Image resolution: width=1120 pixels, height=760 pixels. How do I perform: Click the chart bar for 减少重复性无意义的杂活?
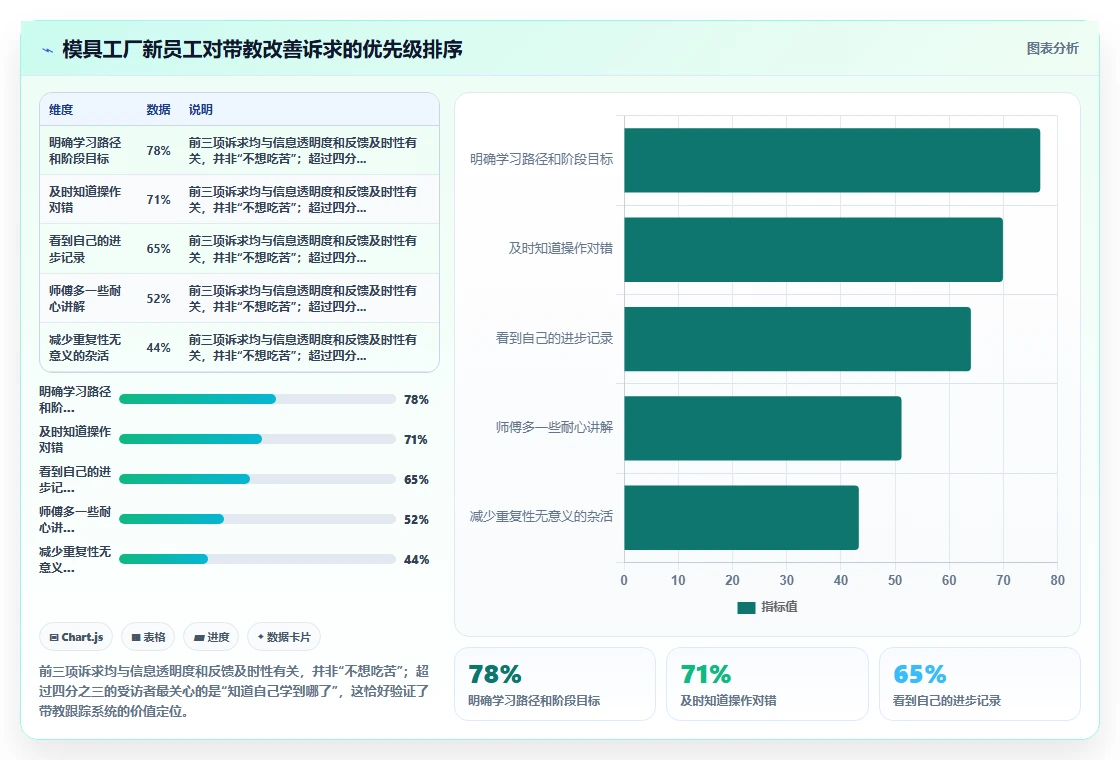(x=741, y=517)
